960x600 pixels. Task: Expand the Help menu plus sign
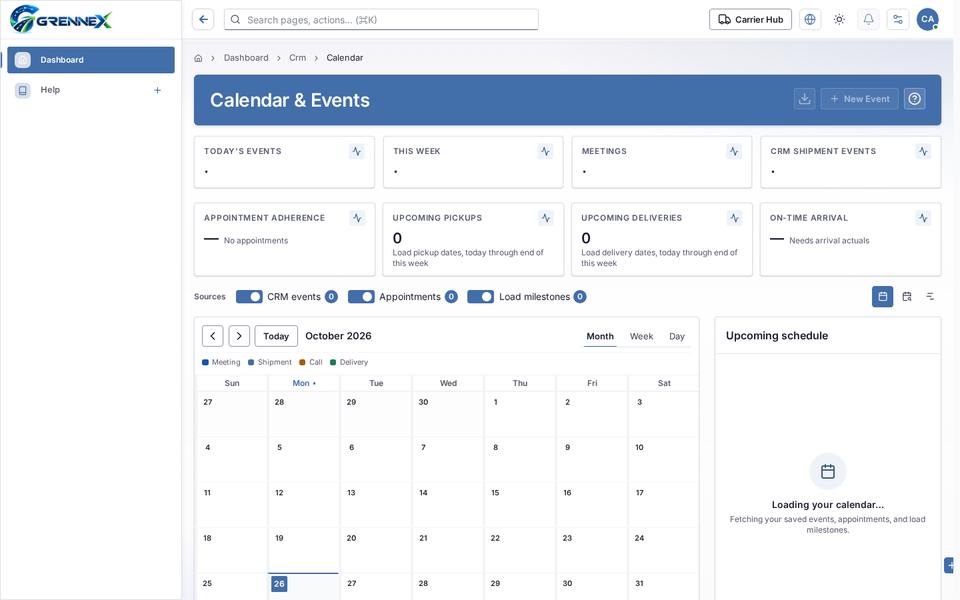tap(157, 90)
